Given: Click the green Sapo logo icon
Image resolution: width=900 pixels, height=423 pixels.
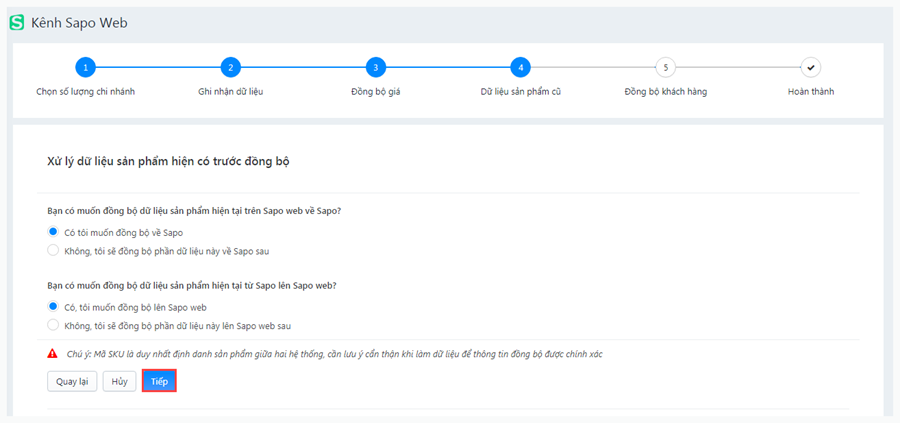Looking at the screenshot, I should coord(17,23).
